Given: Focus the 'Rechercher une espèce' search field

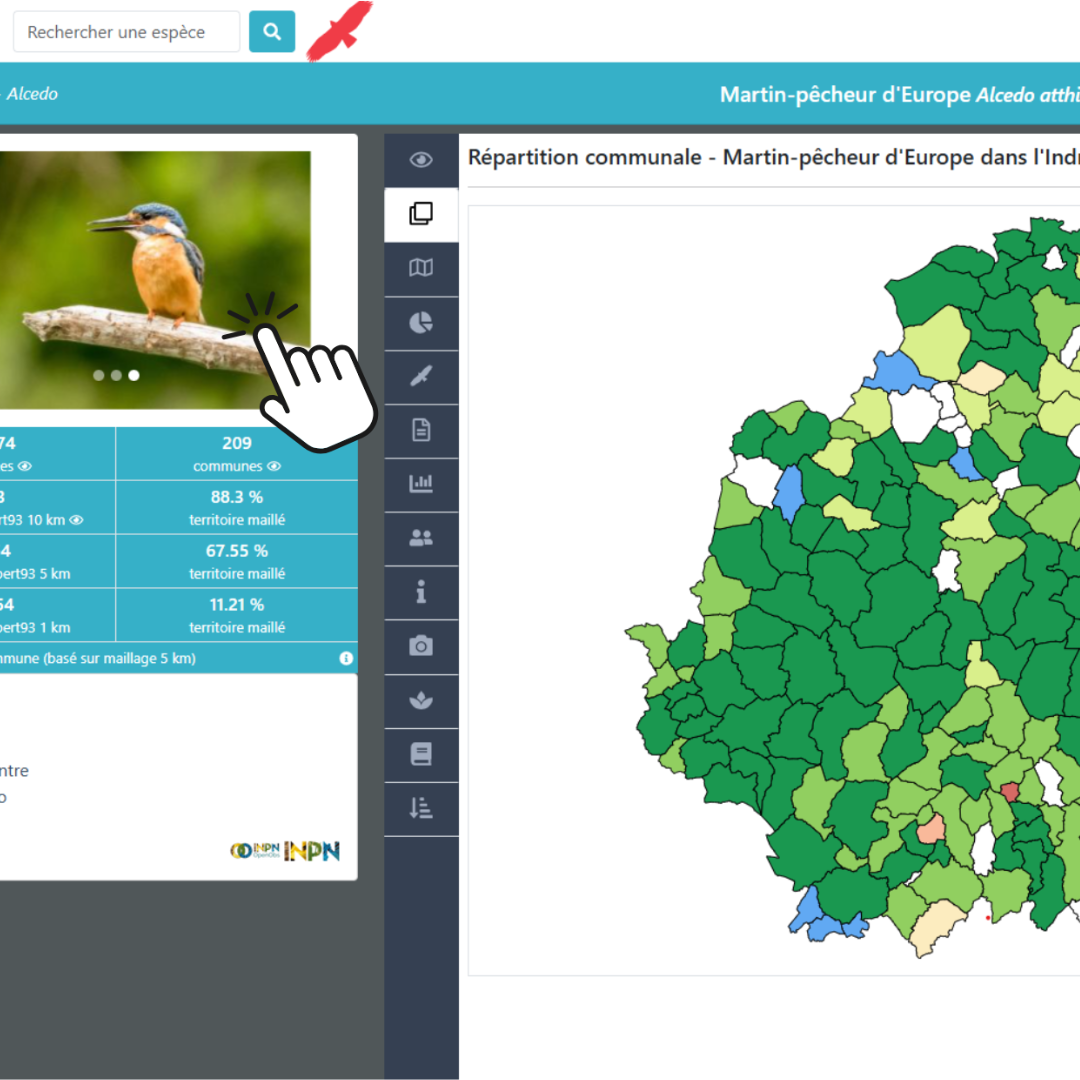Looking at the screenshot, I should 126,32.
